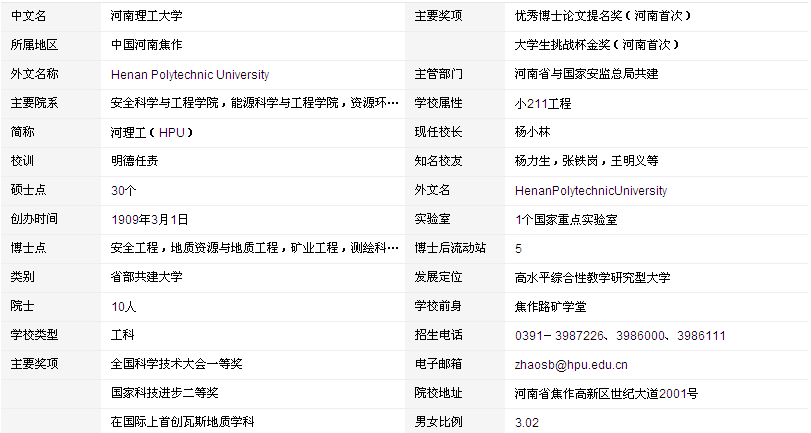Click the 主管部门 field label
Screen dimensions: 811x433
click(x=438, y=74)
